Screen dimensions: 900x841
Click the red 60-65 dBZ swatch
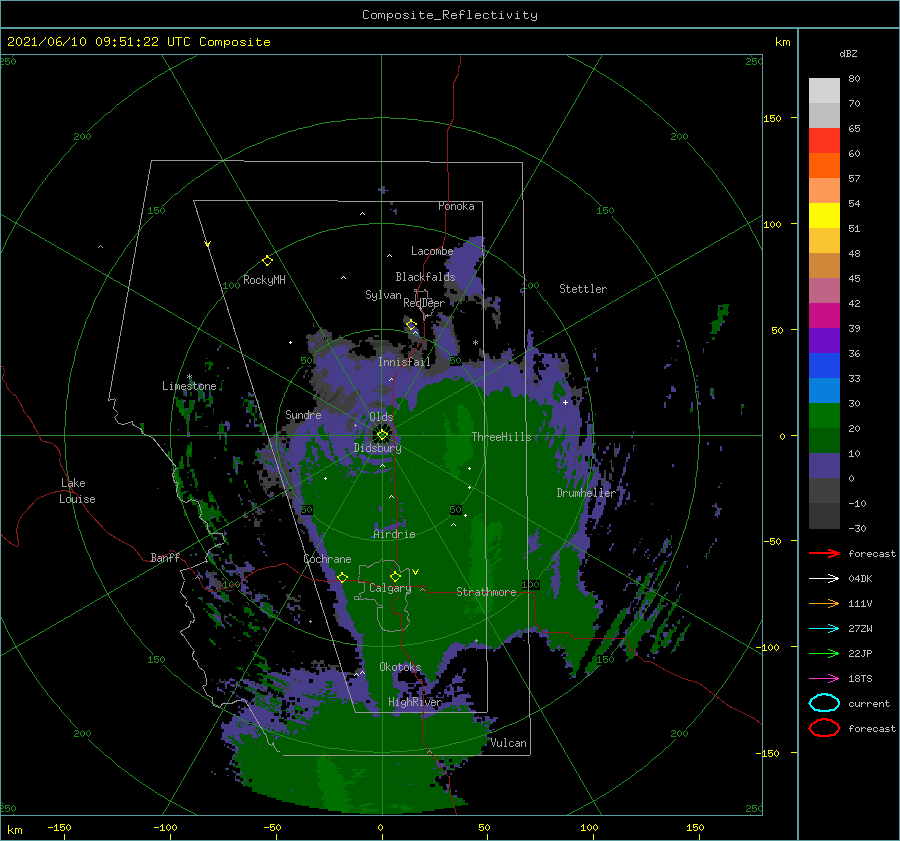(x=824, y=141)
